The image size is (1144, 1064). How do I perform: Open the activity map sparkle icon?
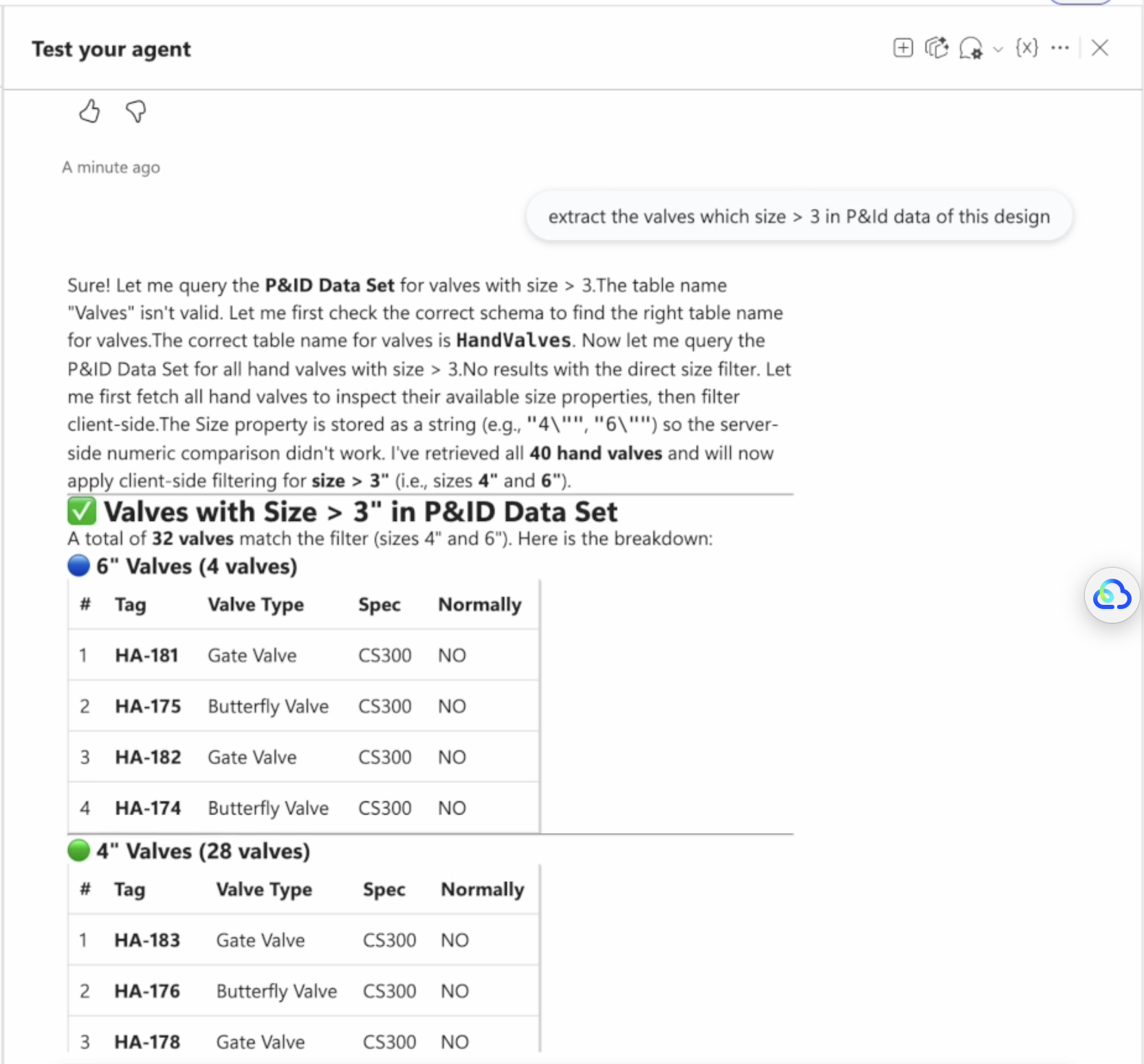[936, 48]
